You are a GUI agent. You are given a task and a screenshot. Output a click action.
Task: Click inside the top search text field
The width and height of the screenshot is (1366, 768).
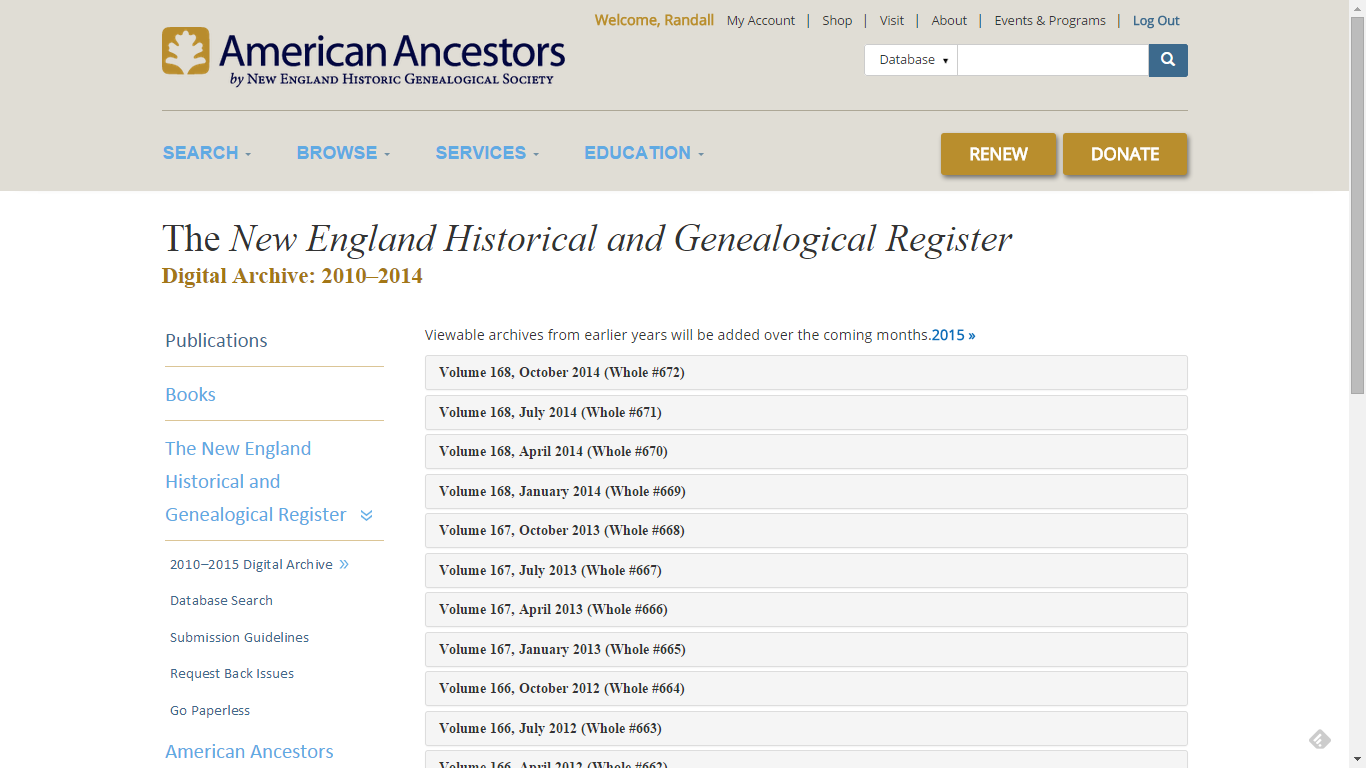pos(1053,60)
